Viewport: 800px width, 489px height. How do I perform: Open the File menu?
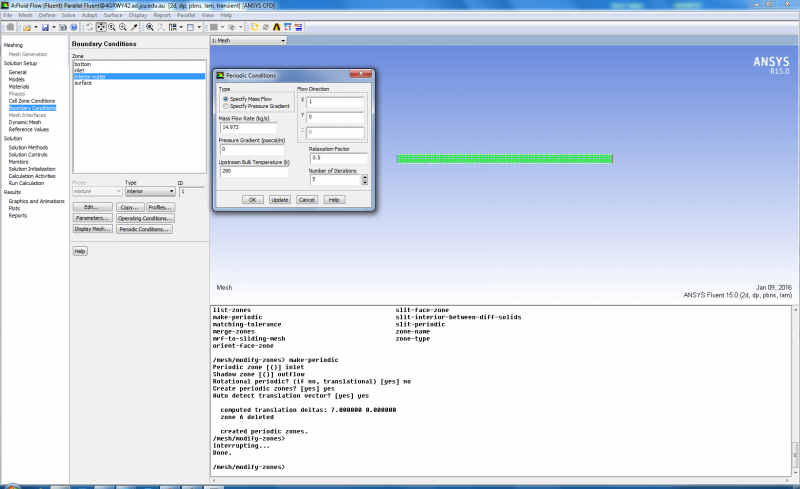click(x=8, y=15)
